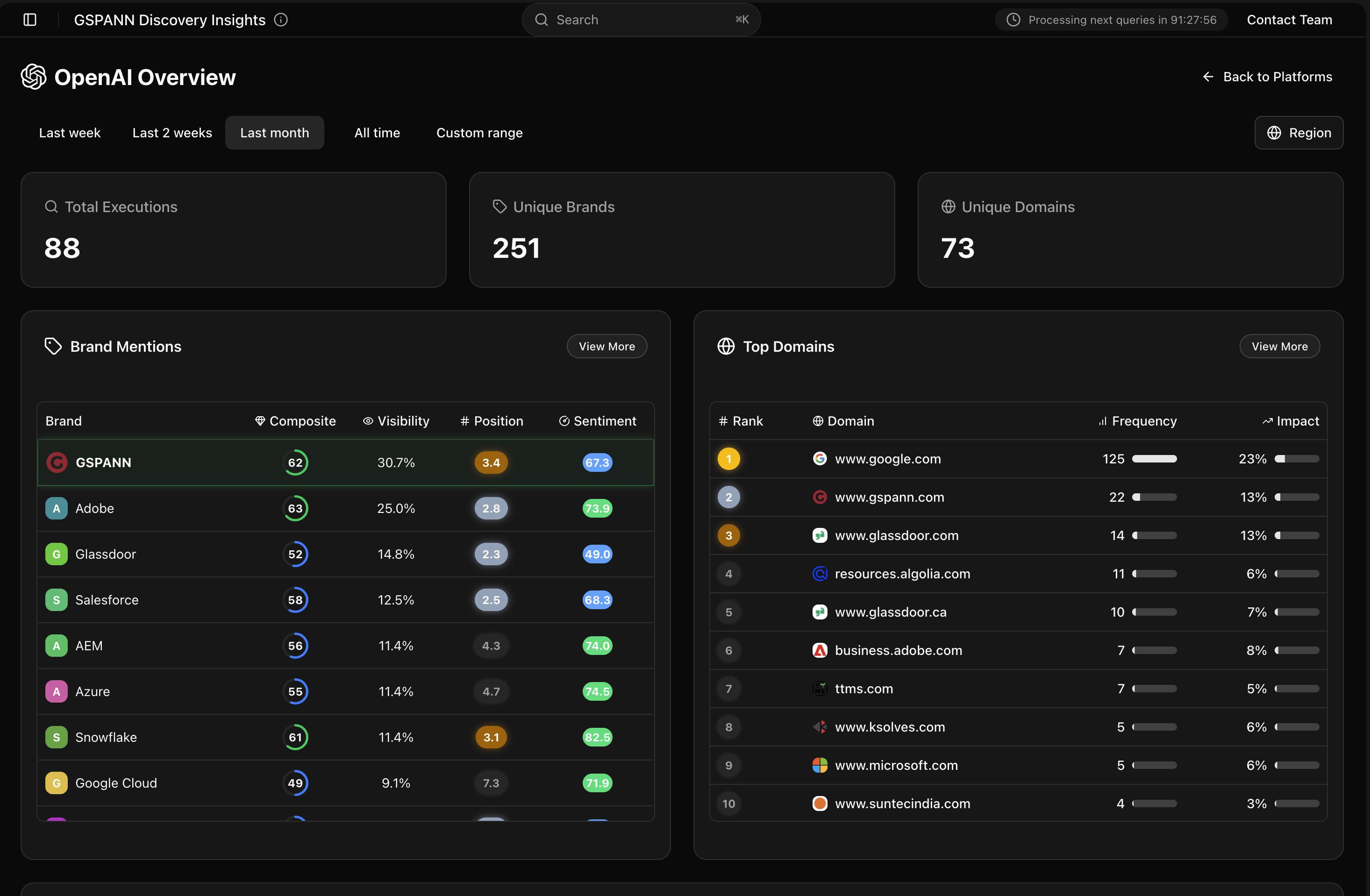Click the Adobe brand avatar

(57, 508)
